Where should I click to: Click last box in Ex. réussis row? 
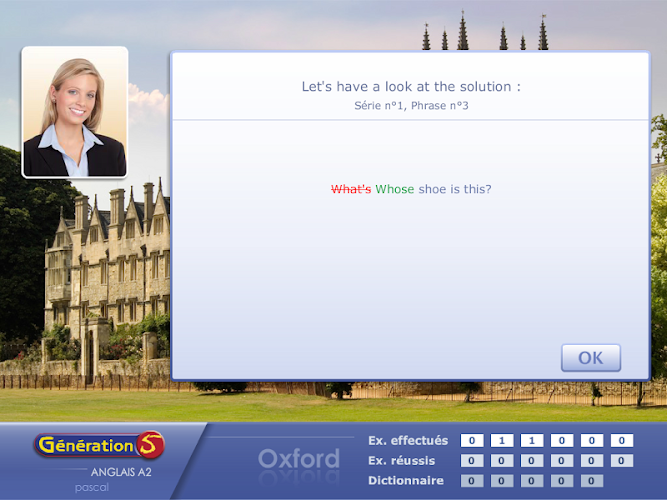tap(622, 460)
